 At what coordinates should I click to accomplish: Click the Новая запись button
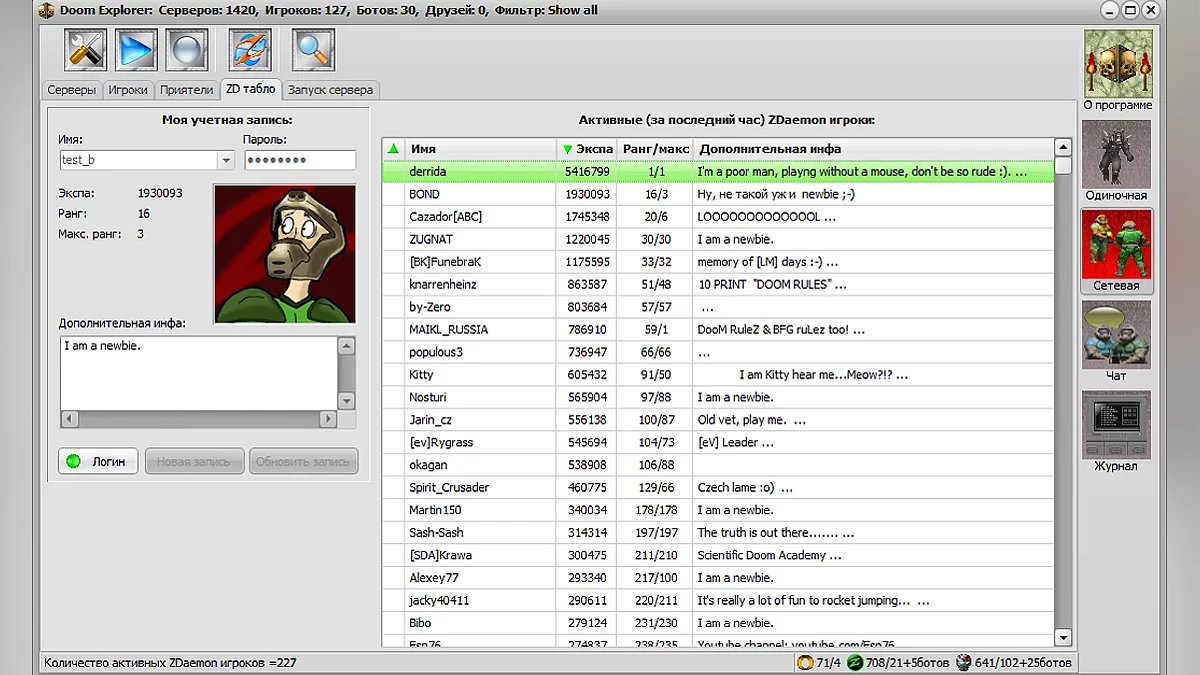(194, 461)
